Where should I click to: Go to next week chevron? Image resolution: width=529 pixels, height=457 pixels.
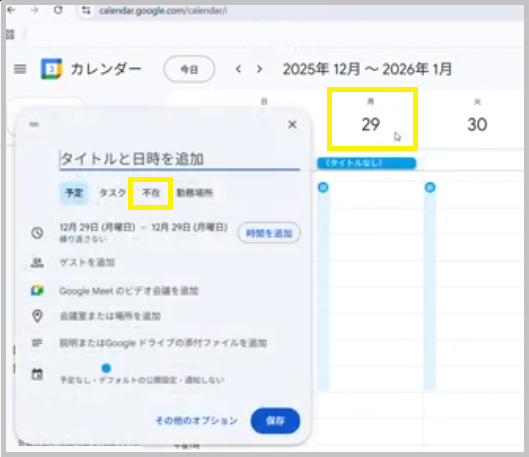pos(259,69)
